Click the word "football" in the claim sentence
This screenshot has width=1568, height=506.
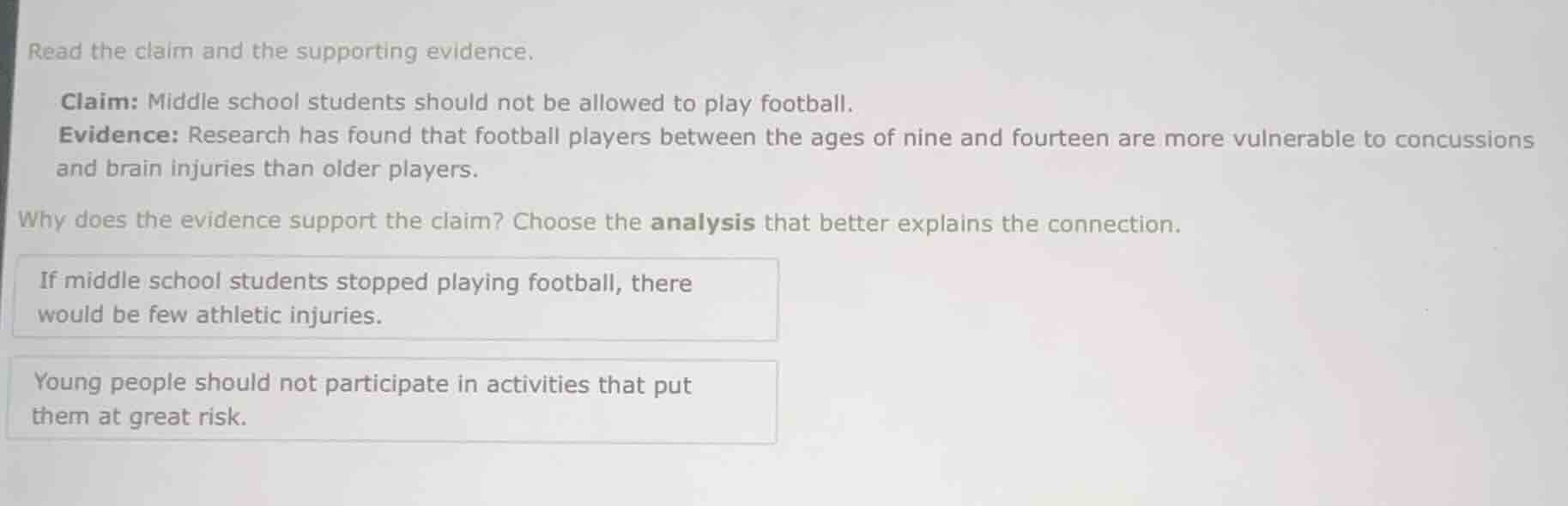point(805,104)
